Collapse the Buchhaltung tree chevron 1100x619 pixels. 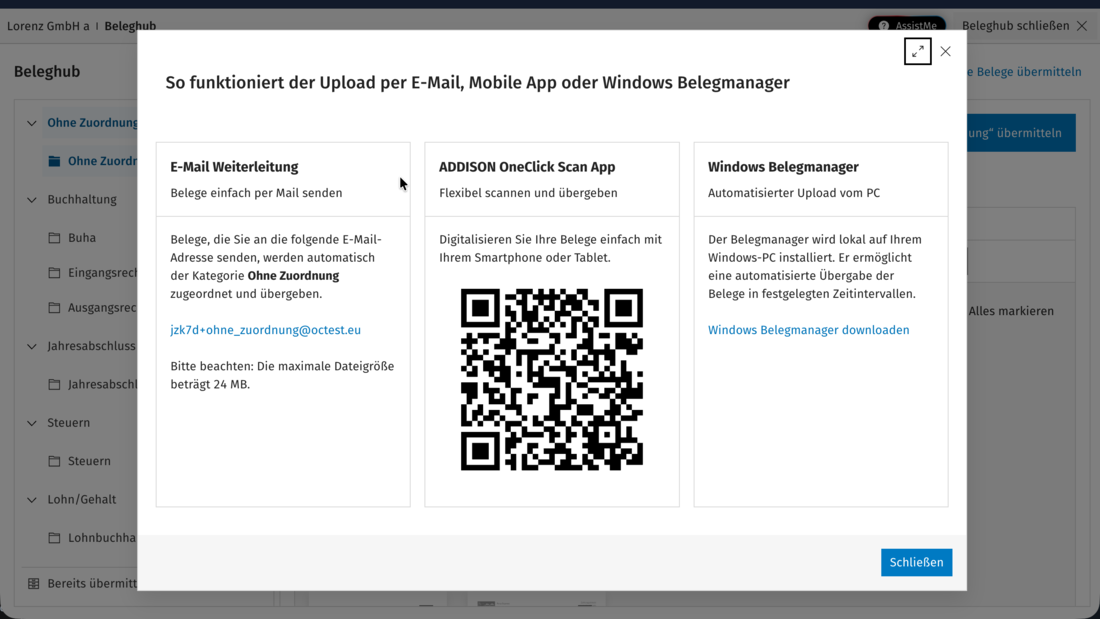pos(32,199)
